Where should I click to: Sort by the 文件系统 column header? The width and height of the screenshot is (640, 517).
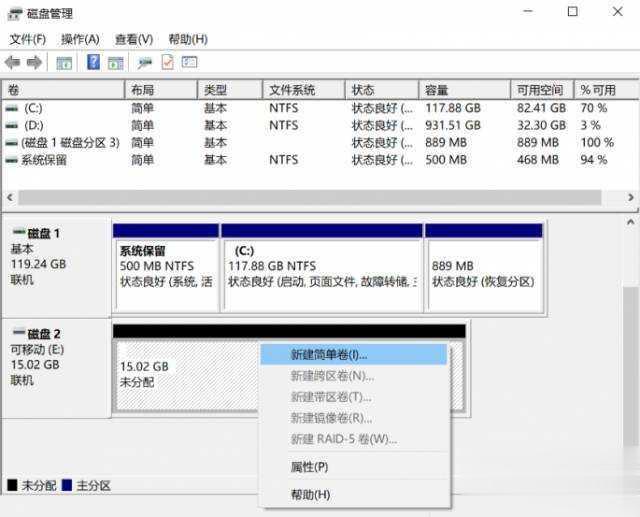point(304,90)
